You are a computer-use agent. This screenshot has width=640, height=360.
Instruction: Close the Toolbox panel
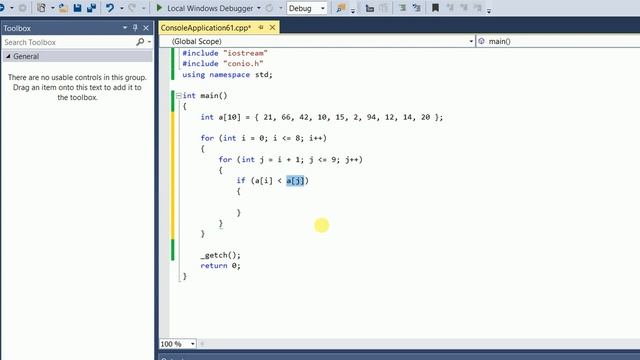[x=146, y=28]
